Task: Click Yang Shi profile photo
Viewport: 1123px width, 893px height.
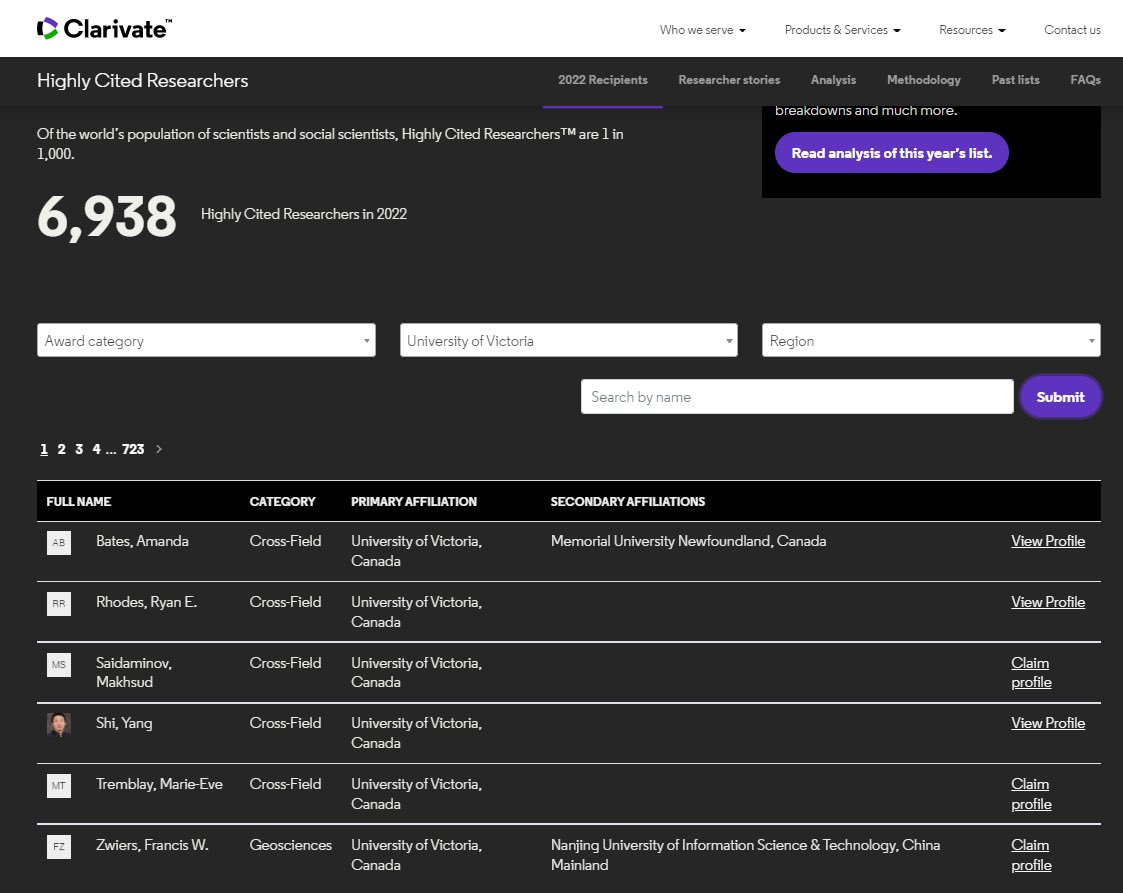Action: coord(59,725)
